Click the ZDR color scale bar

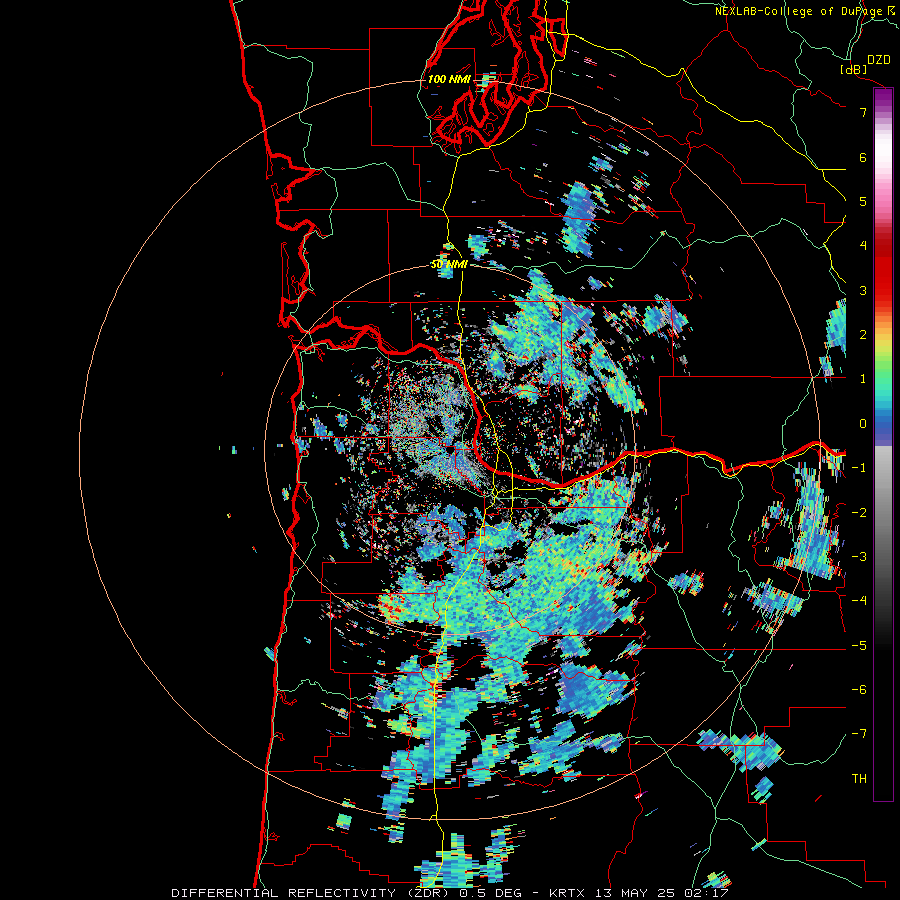883,444
